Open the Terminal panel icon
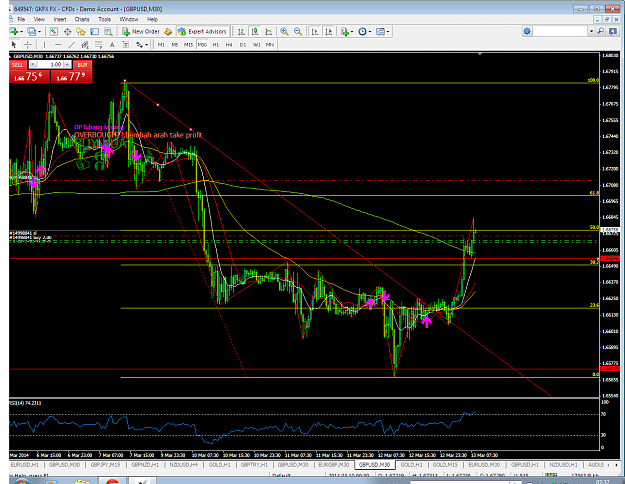625x484 pixels. [x=94, y=31]
